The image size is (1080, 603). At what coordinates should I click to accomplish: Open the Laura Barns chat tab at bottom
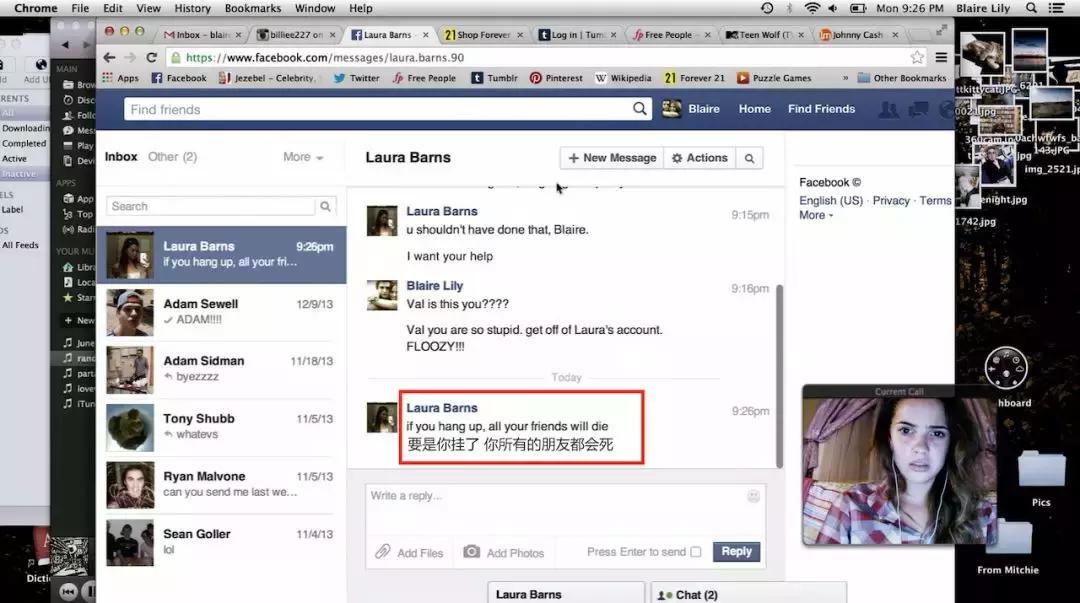click(565, 593)
